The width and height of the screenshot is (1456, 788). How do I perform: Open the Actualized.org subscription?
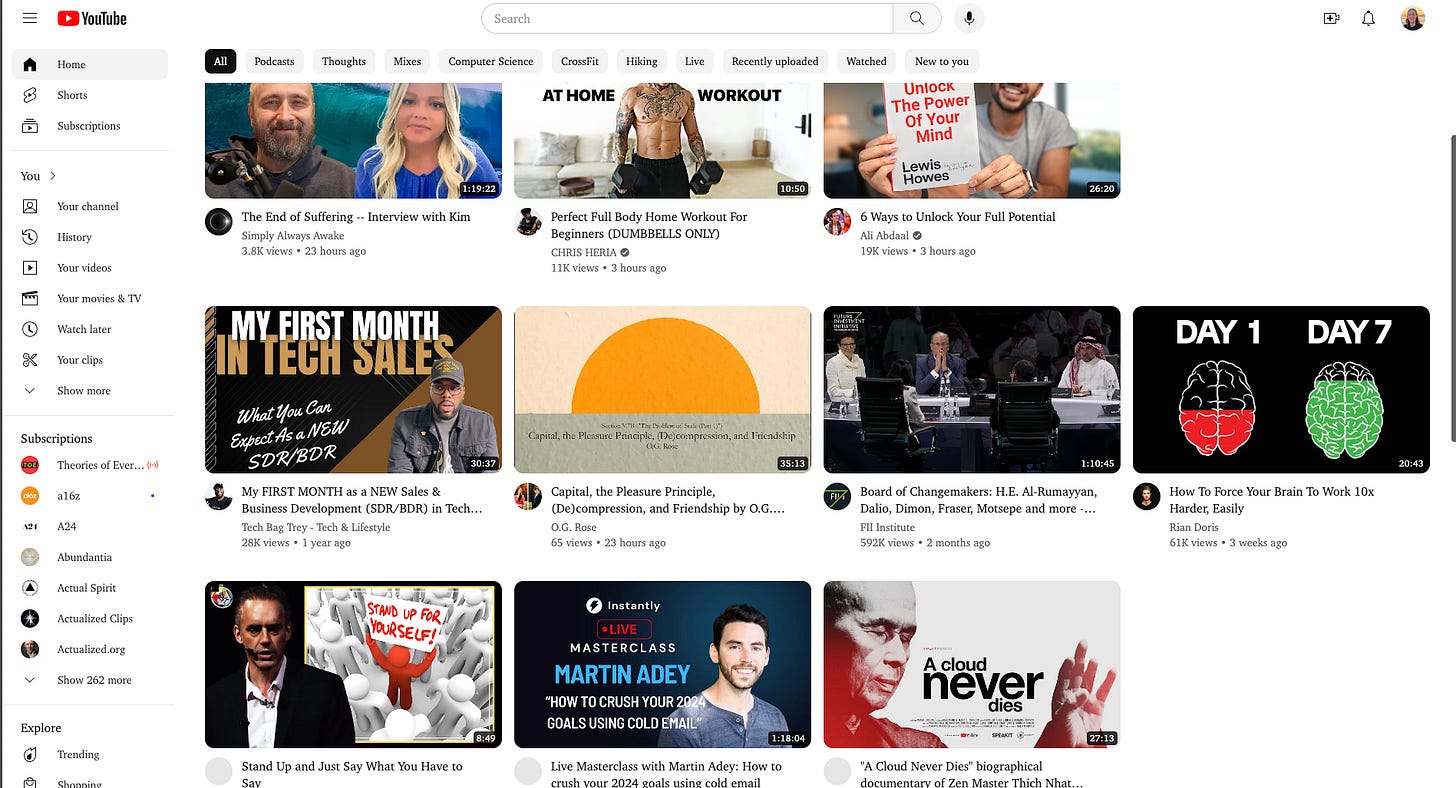[89, 649]
